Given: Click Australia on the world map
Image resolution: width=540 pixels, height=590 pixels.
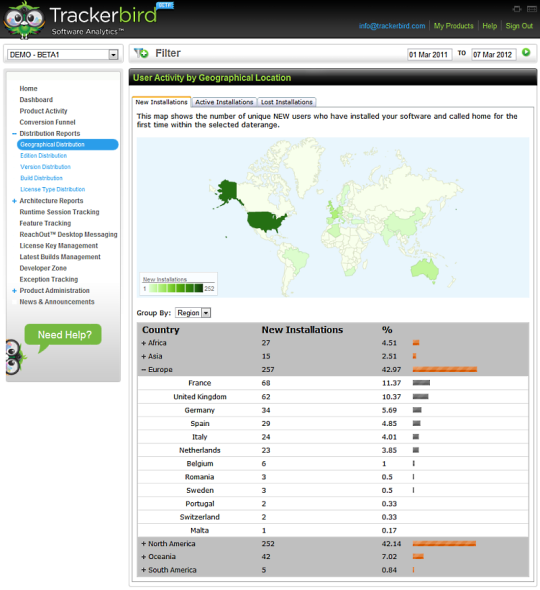Looking at the screenshot, I should point(425,269).
